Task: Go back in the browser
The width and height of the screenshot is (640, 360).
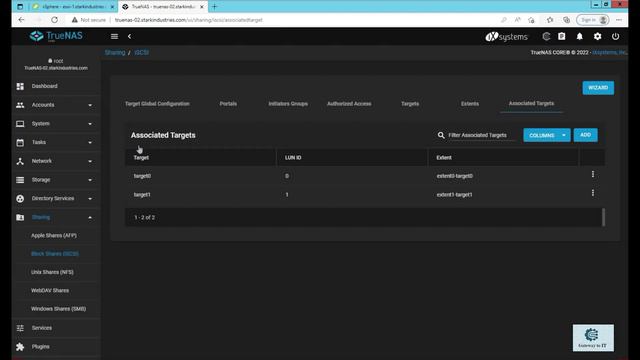Action: (x=21, y=20)
